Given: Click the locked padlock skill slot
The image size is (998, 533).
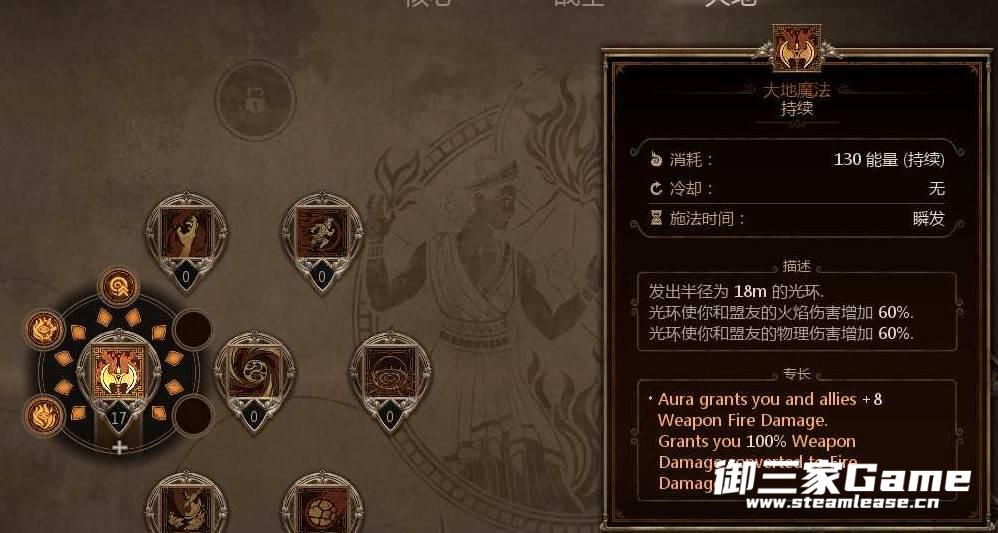Looking at the screenshot, I should coord(255,100).
